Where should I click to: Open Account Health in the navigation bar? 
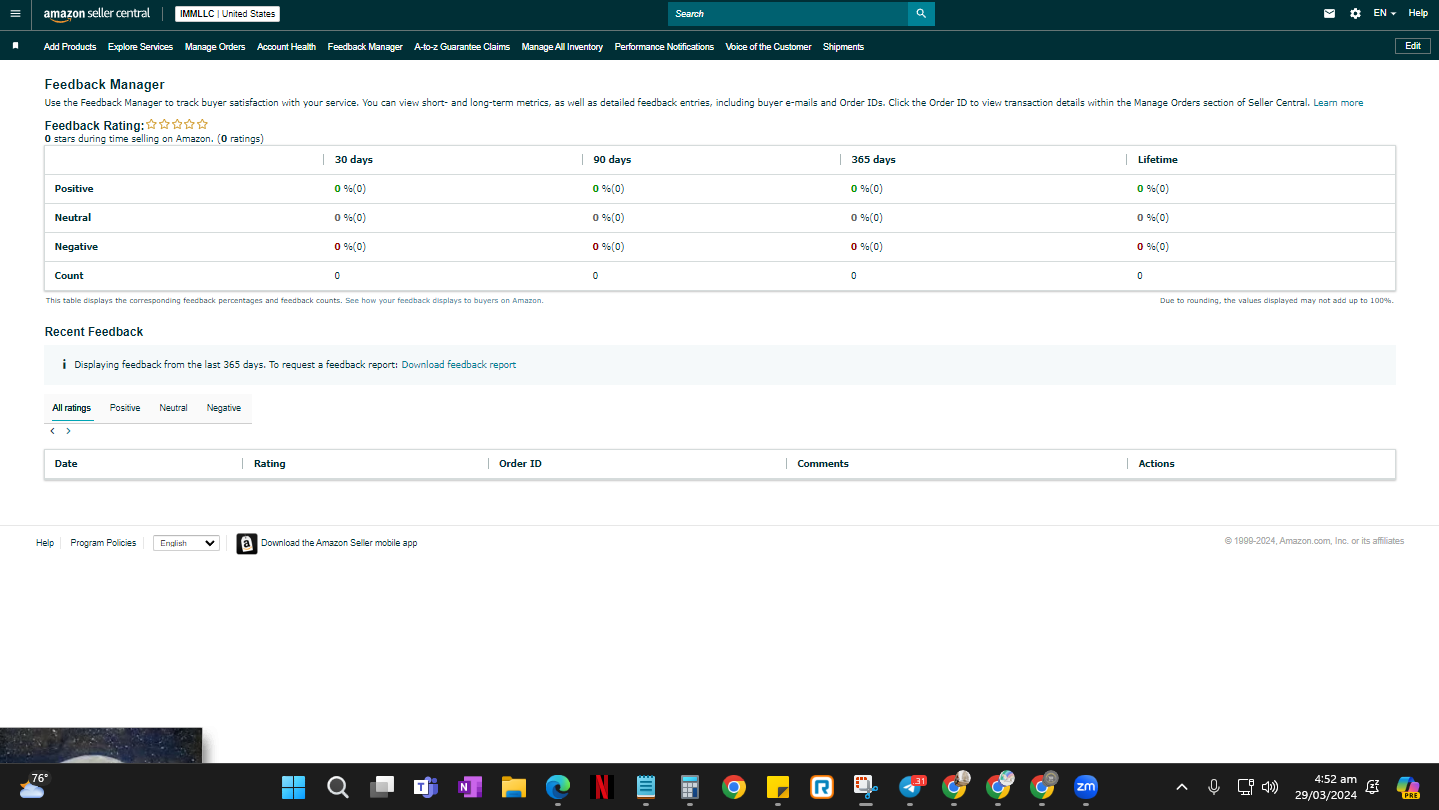pyautogui.click(x=286, y=47)
